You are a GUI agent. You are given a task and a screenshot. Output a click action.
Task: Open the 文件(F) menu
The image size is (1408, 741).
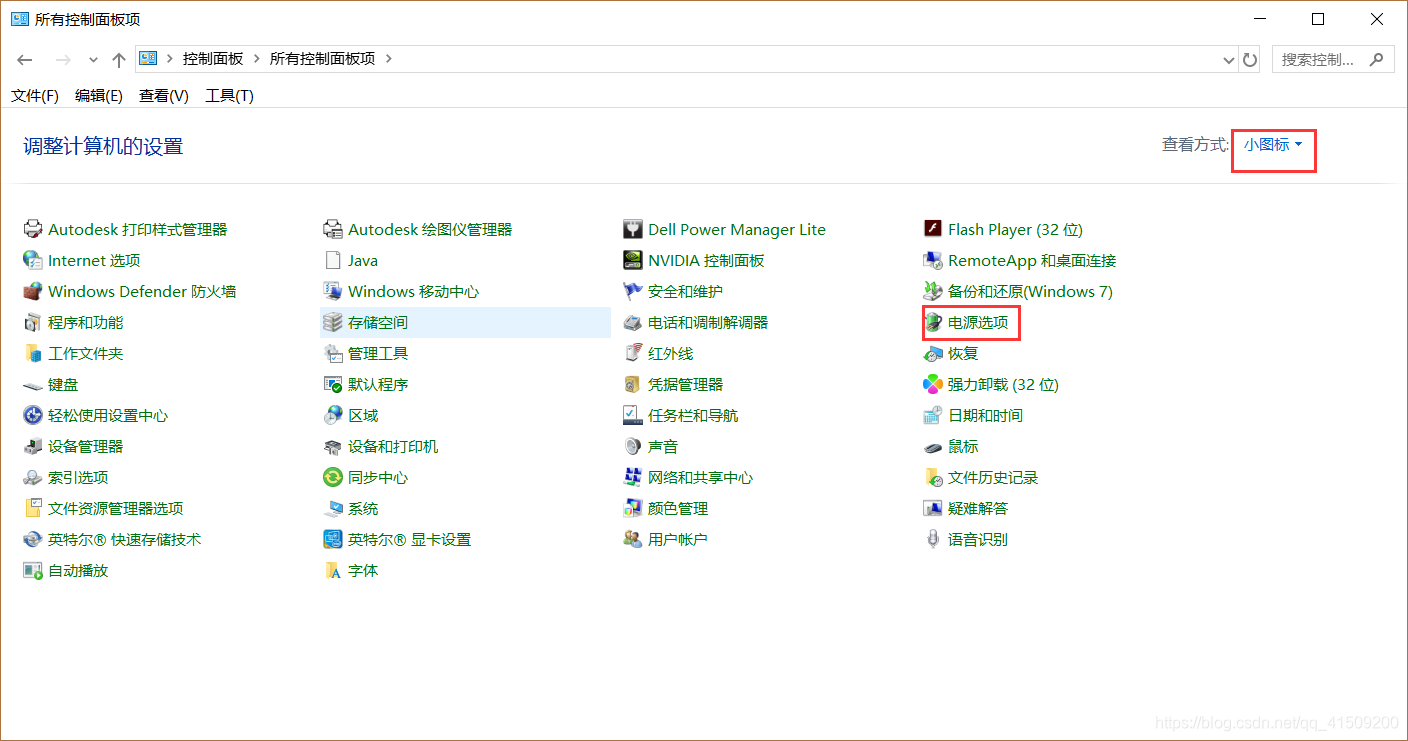click(35, 96)
